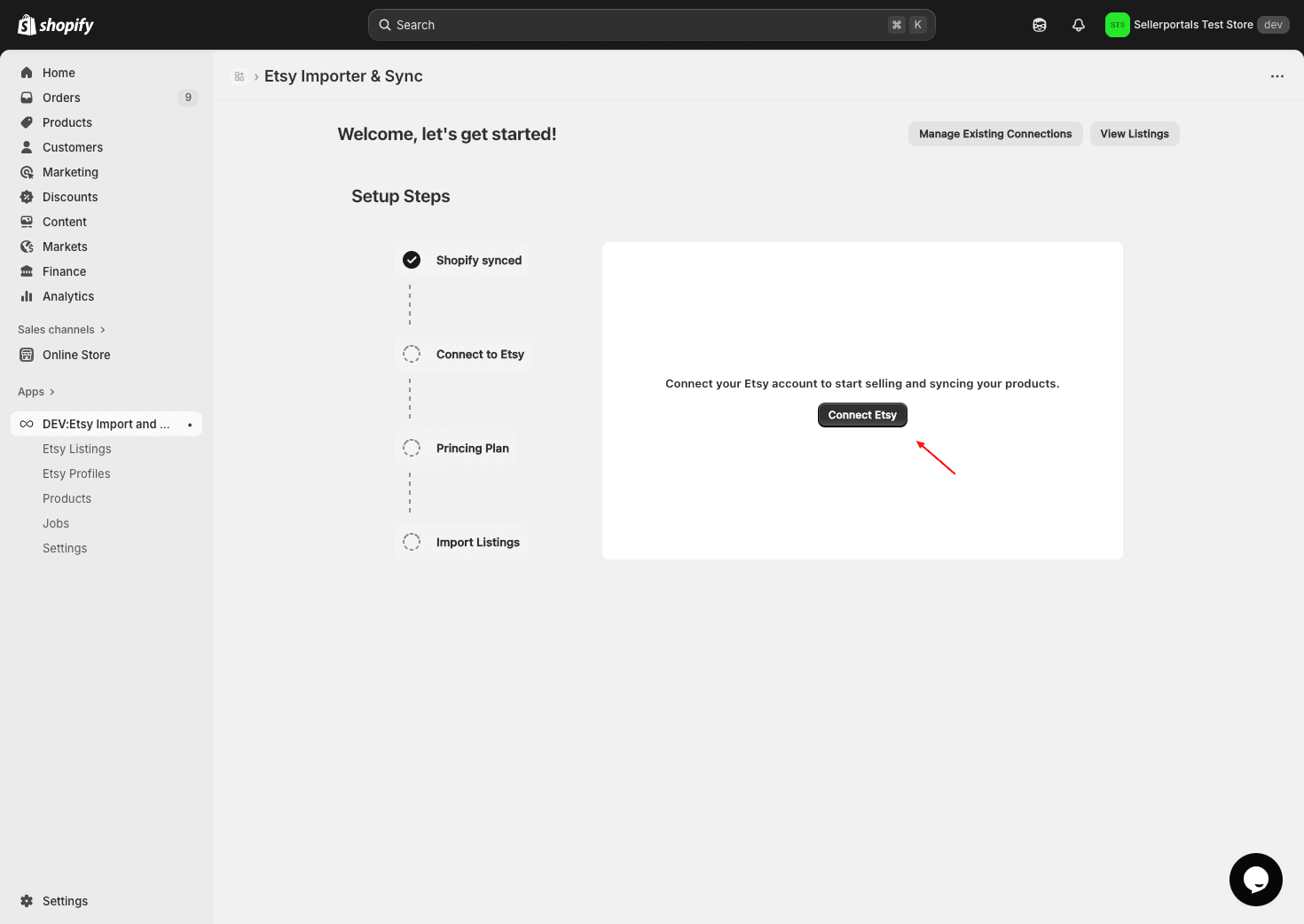Click the Orders inbox icon in sidebar
This screenshot has height=924, width=1304.
click(27, 98)
